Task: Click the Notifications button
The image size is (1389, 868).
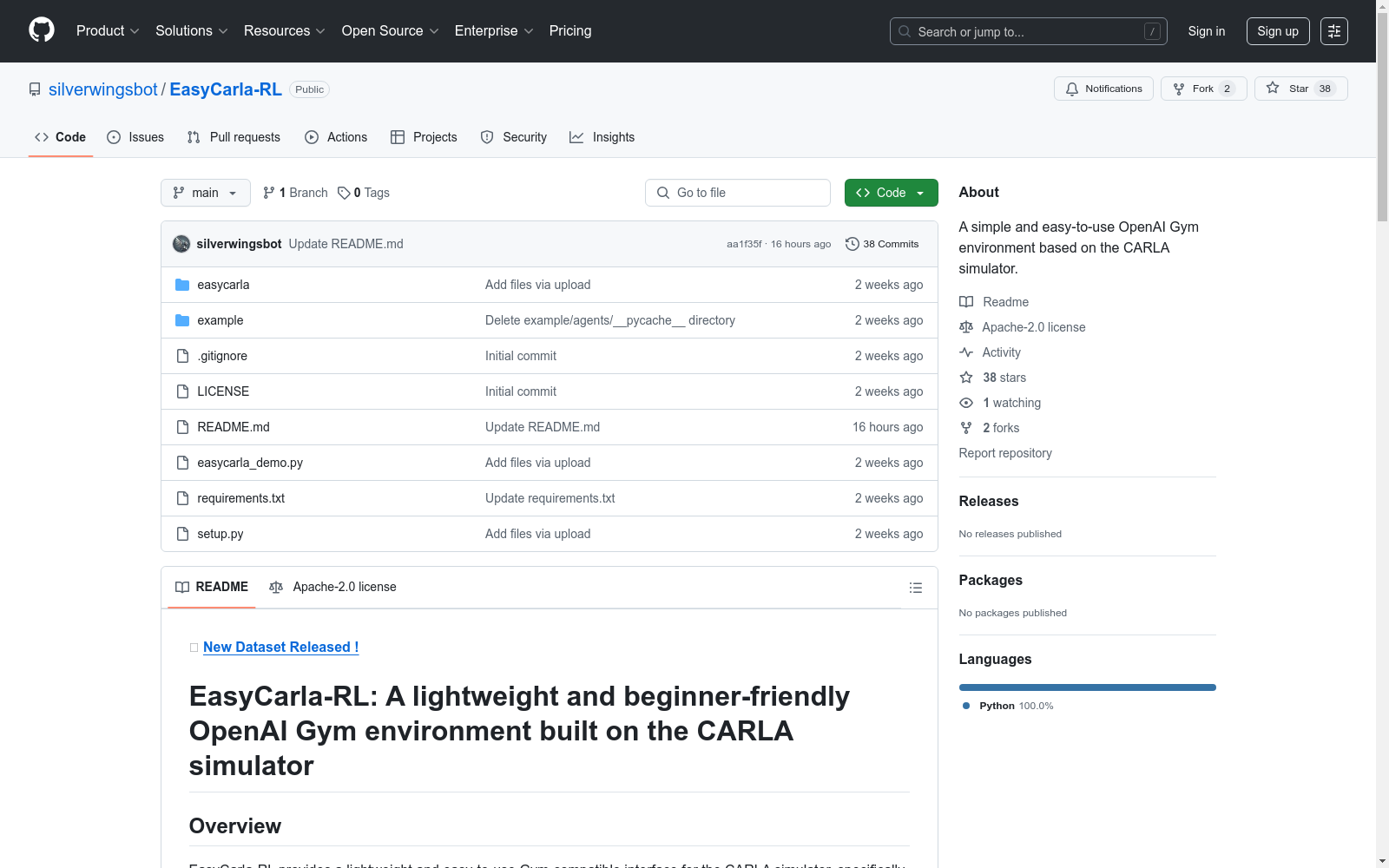Action: pyautogui.click(x=1103, y=89)
